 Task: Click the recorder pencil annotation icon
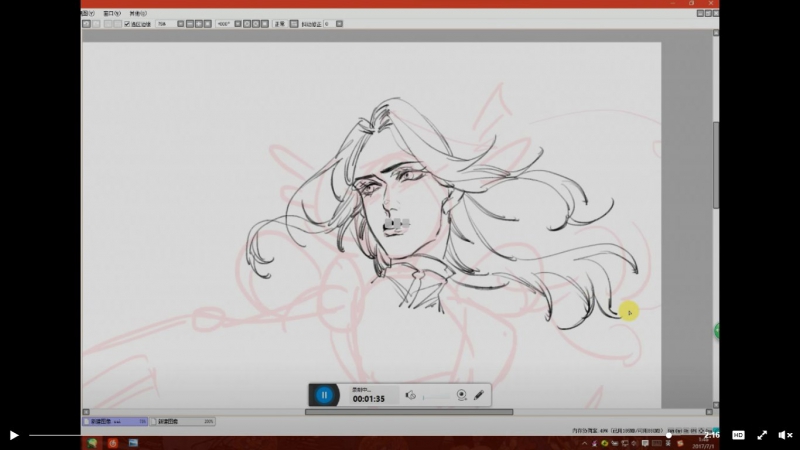479,395
